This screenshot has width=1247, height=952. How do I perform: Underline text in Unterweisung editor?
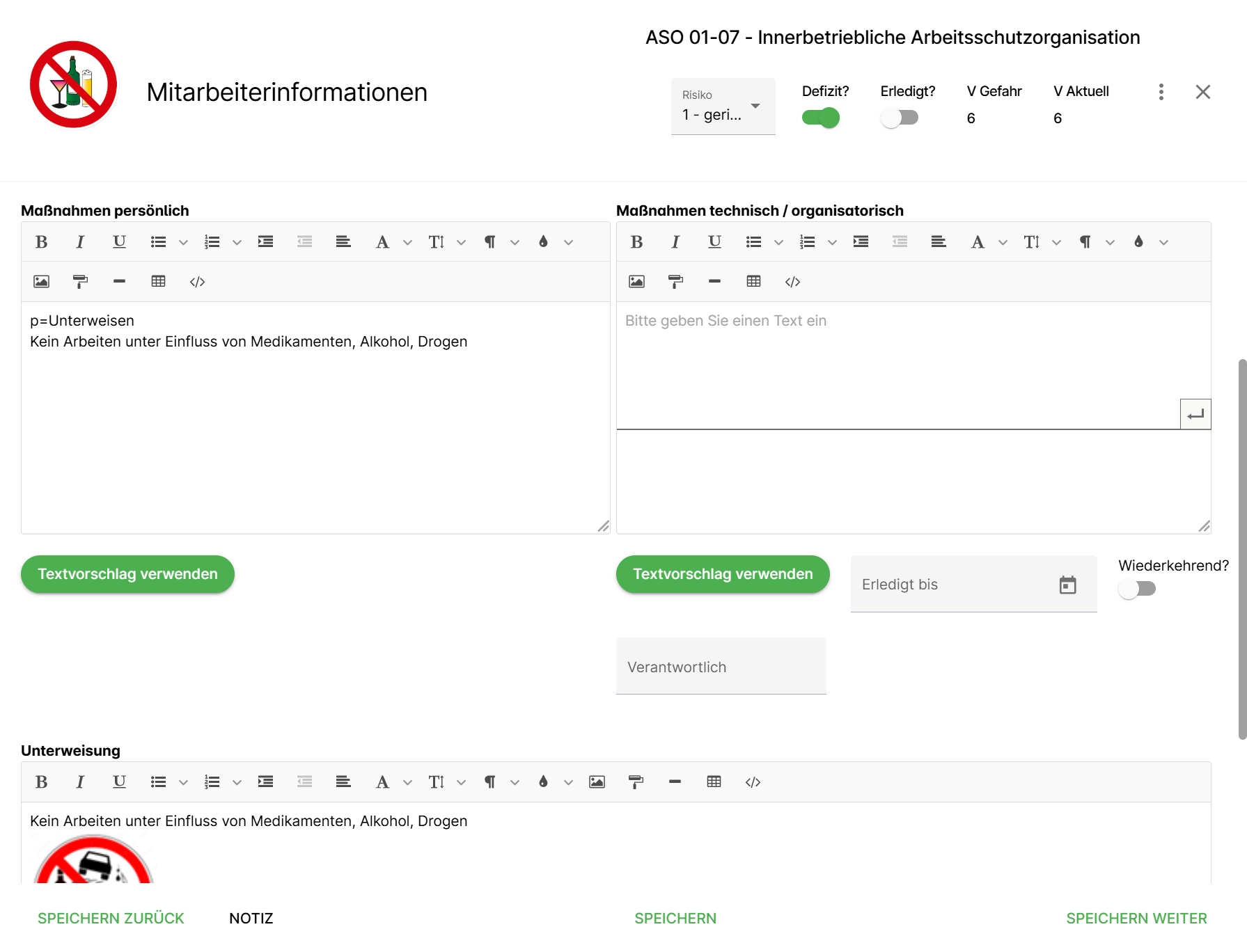pyautogui.click(x=119, y=782)
